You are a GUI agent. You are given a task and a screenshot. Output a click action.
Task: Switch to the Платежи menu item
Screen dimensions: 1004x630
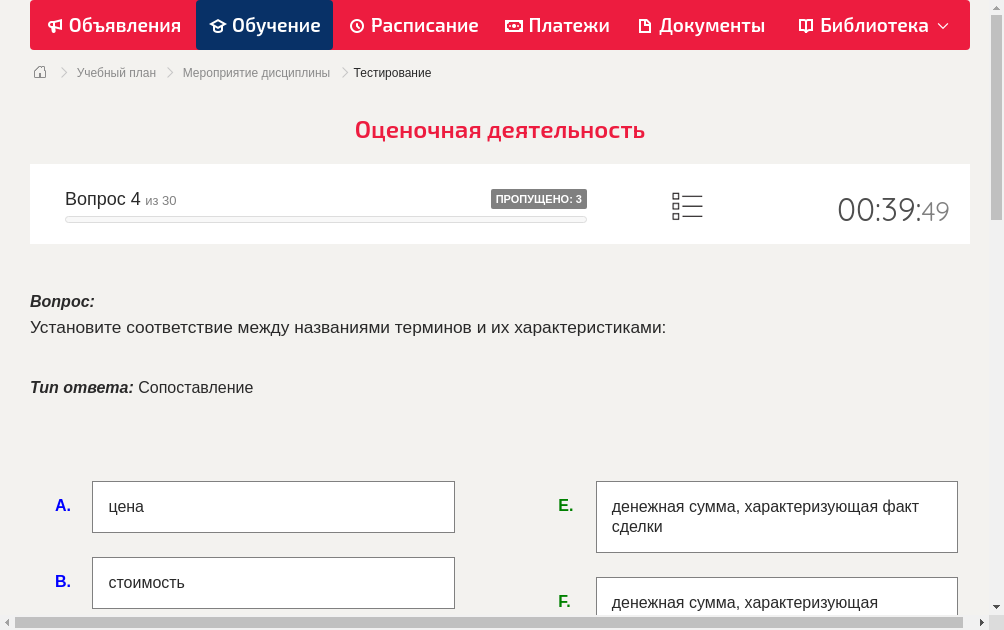click(x=557, y=25)
